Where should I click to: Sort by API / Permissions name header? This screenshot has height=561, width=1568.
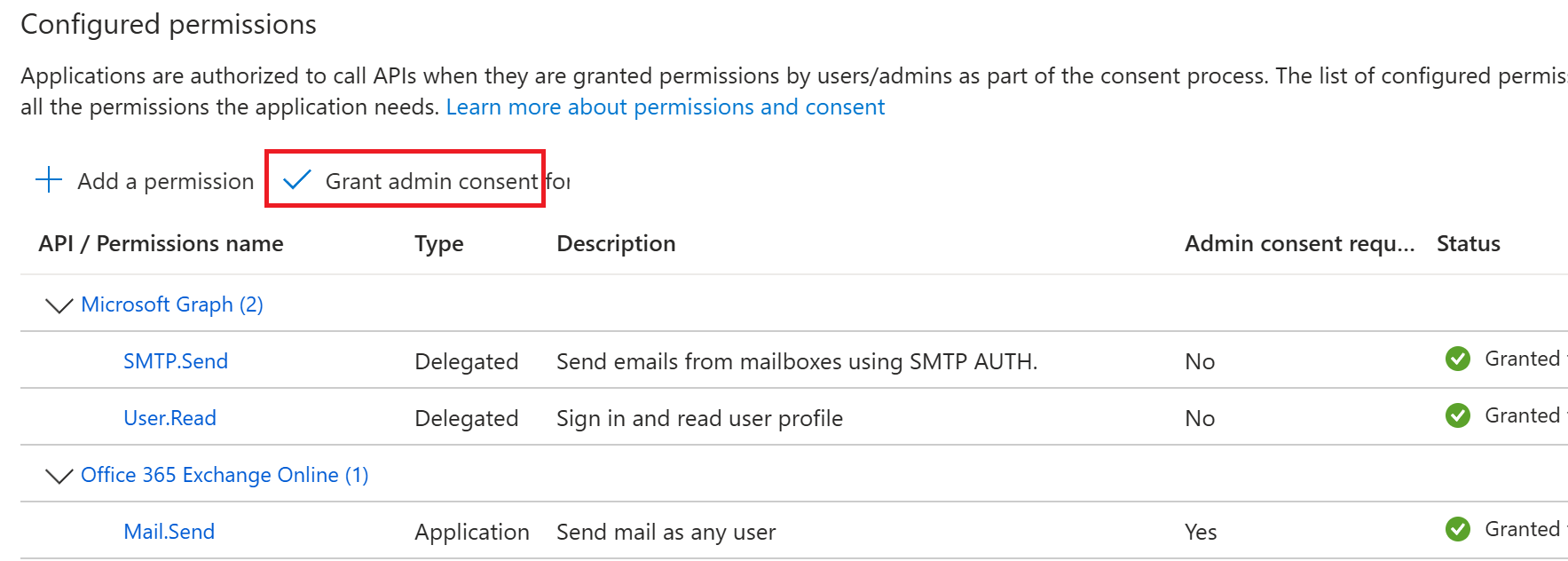(162, 243)
